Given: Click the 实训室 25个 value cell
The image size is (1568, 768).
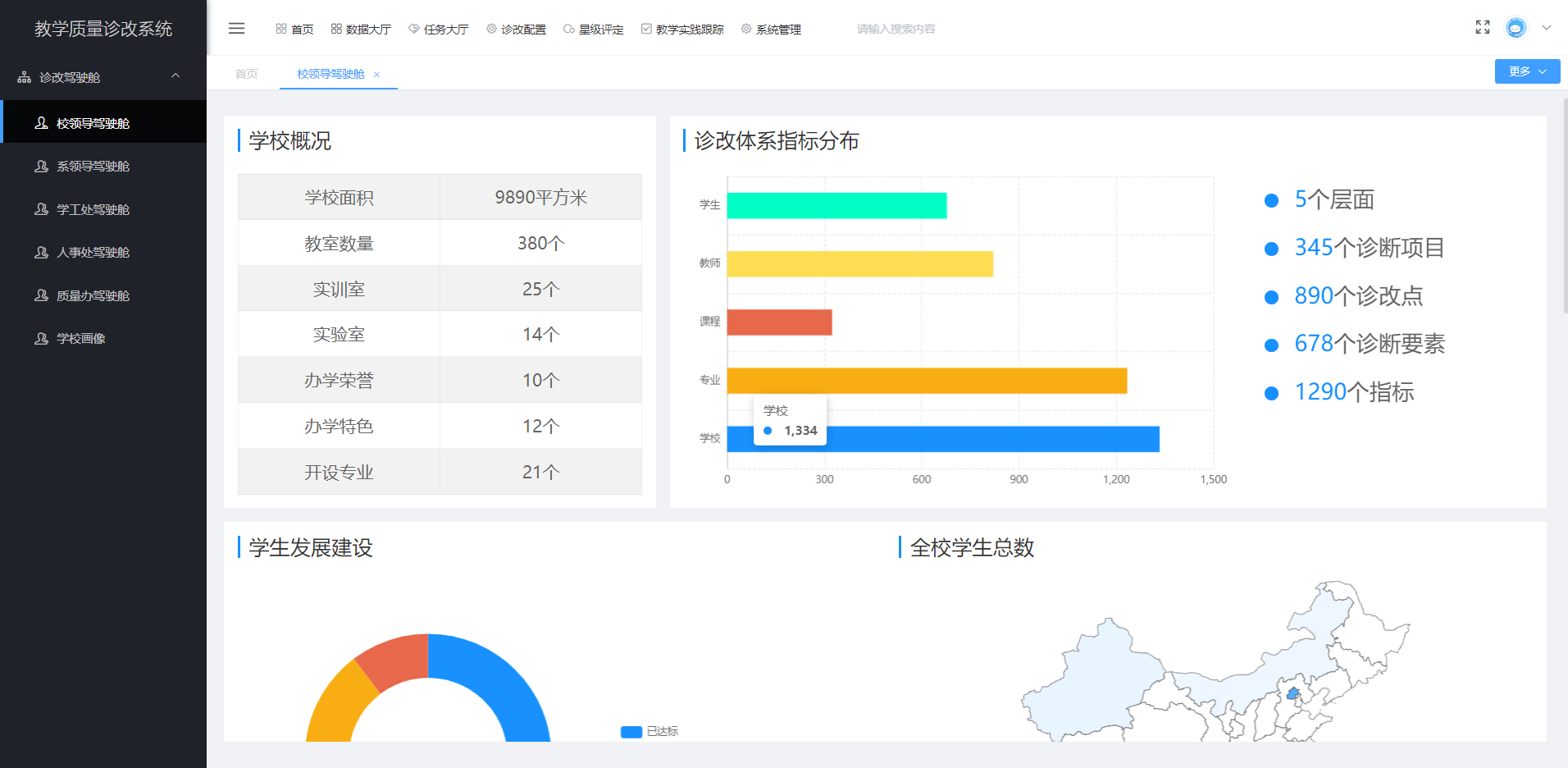Looking at the screenshot, I should click(x=541, y=289).
